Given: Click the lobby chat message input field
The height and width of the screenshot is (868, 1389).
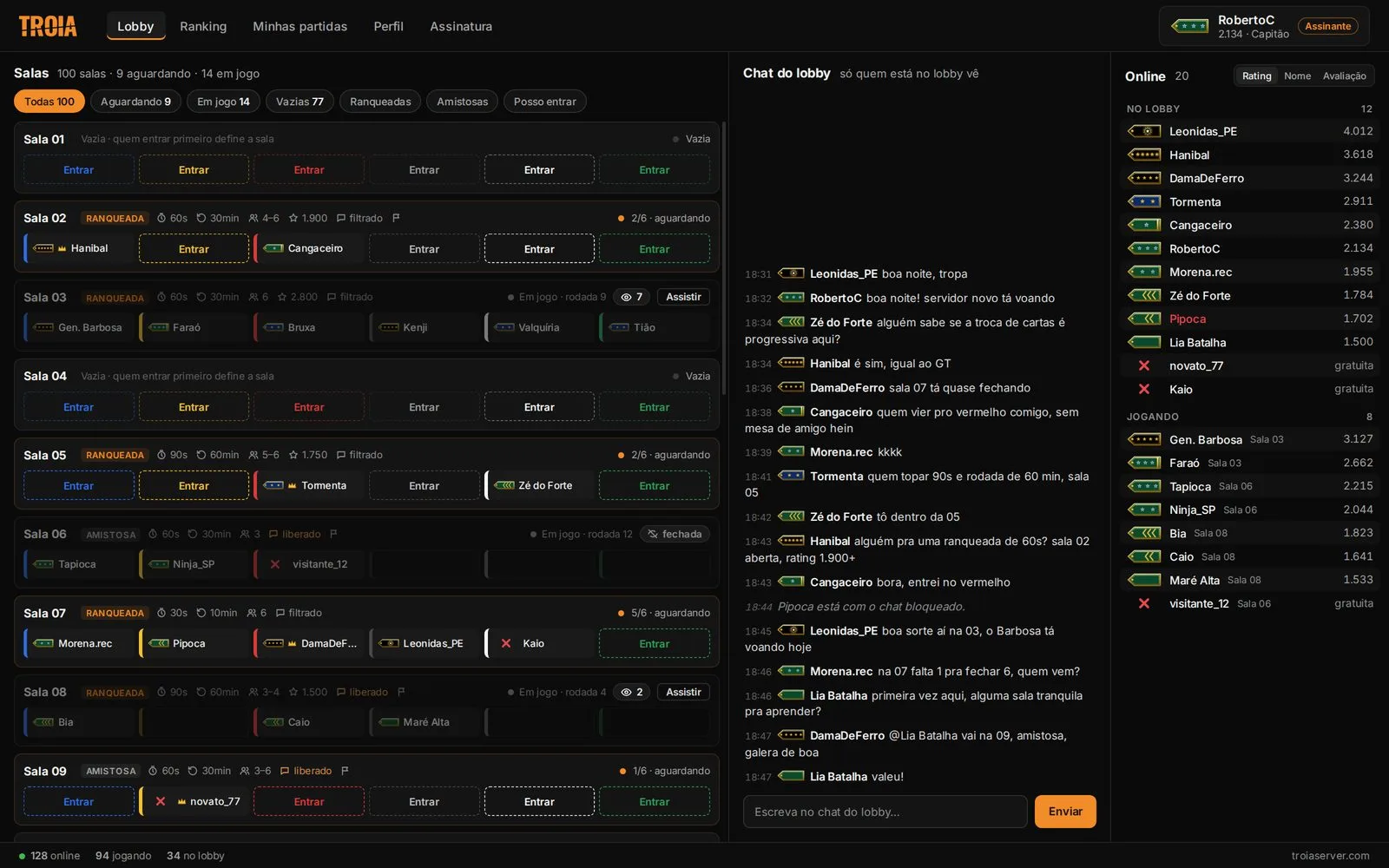Looking at the screenshot, I should click(885, 812).
